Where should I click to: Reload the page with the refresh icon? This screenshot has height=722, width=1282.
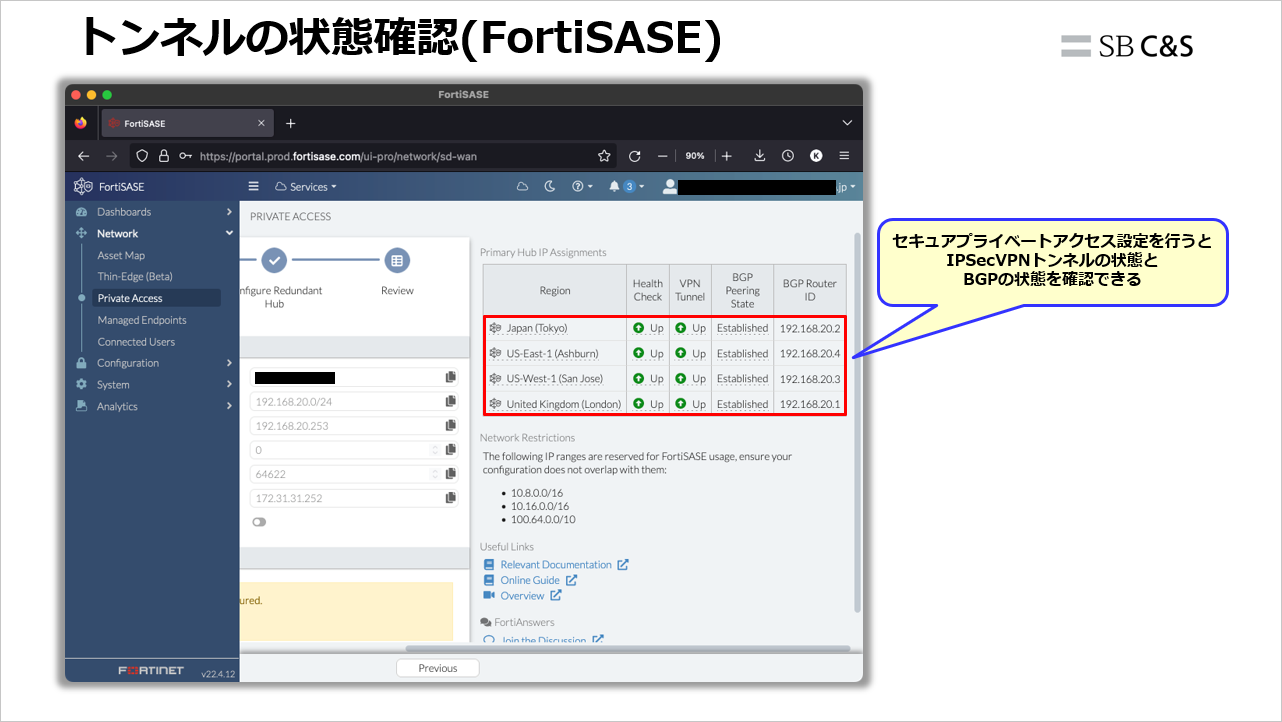point(634,156)
